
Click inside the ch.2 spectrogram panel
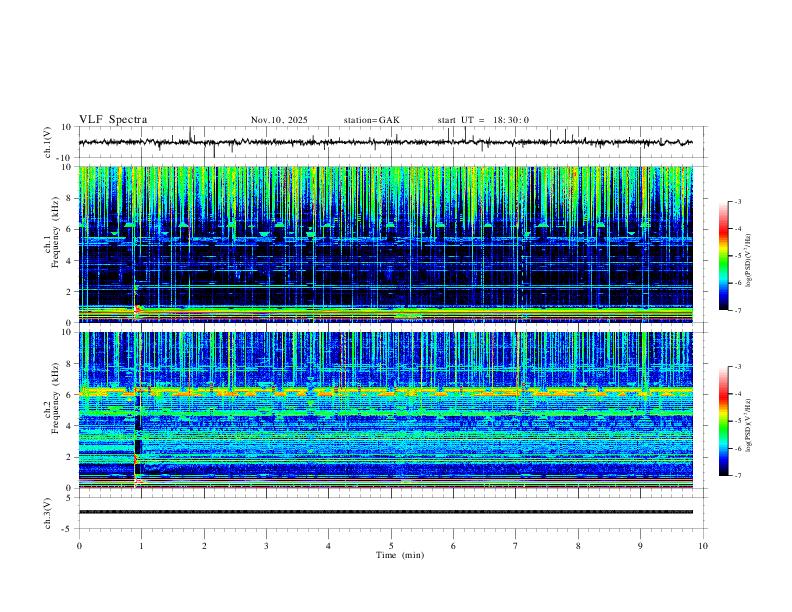pos(385,410)
